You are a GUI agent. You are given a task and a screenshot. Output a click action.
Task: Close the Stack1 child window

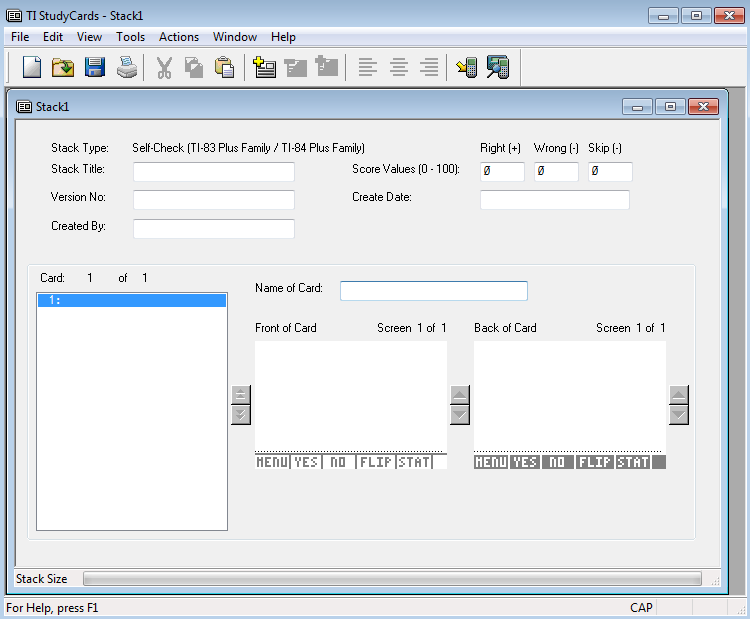pos(703,107)
